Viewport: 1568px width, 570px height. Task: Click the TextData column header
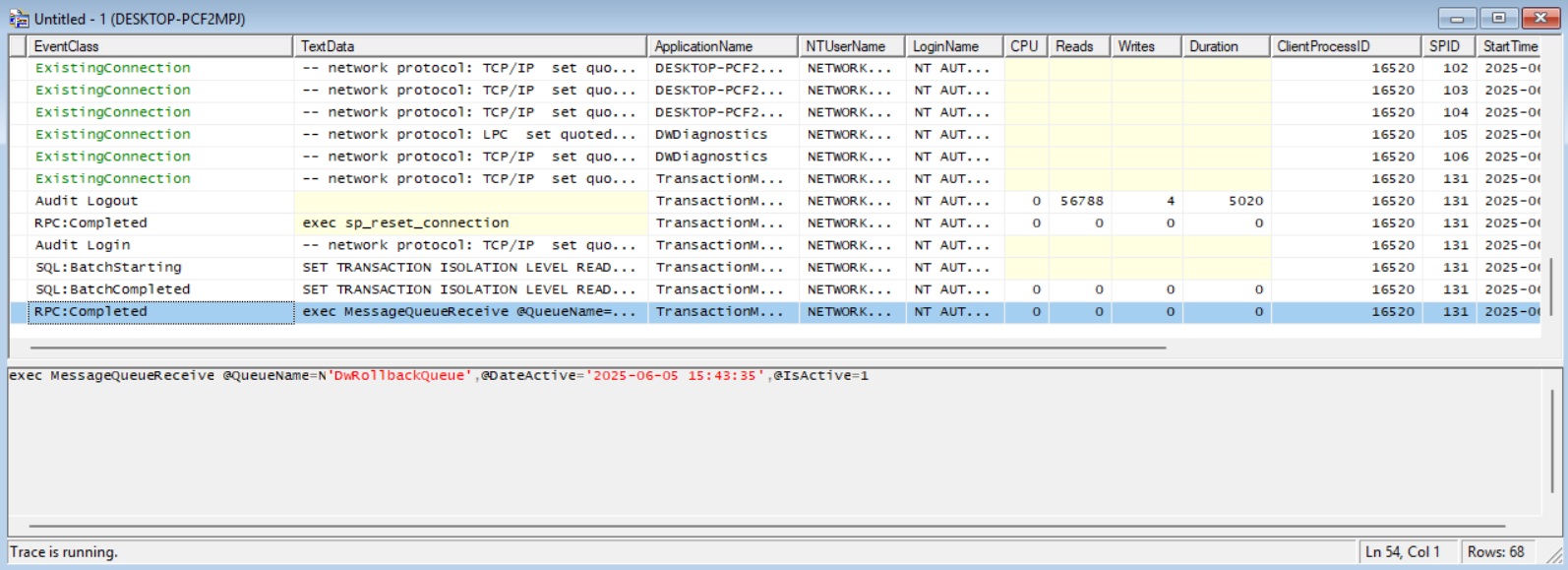tap(470, 46)
